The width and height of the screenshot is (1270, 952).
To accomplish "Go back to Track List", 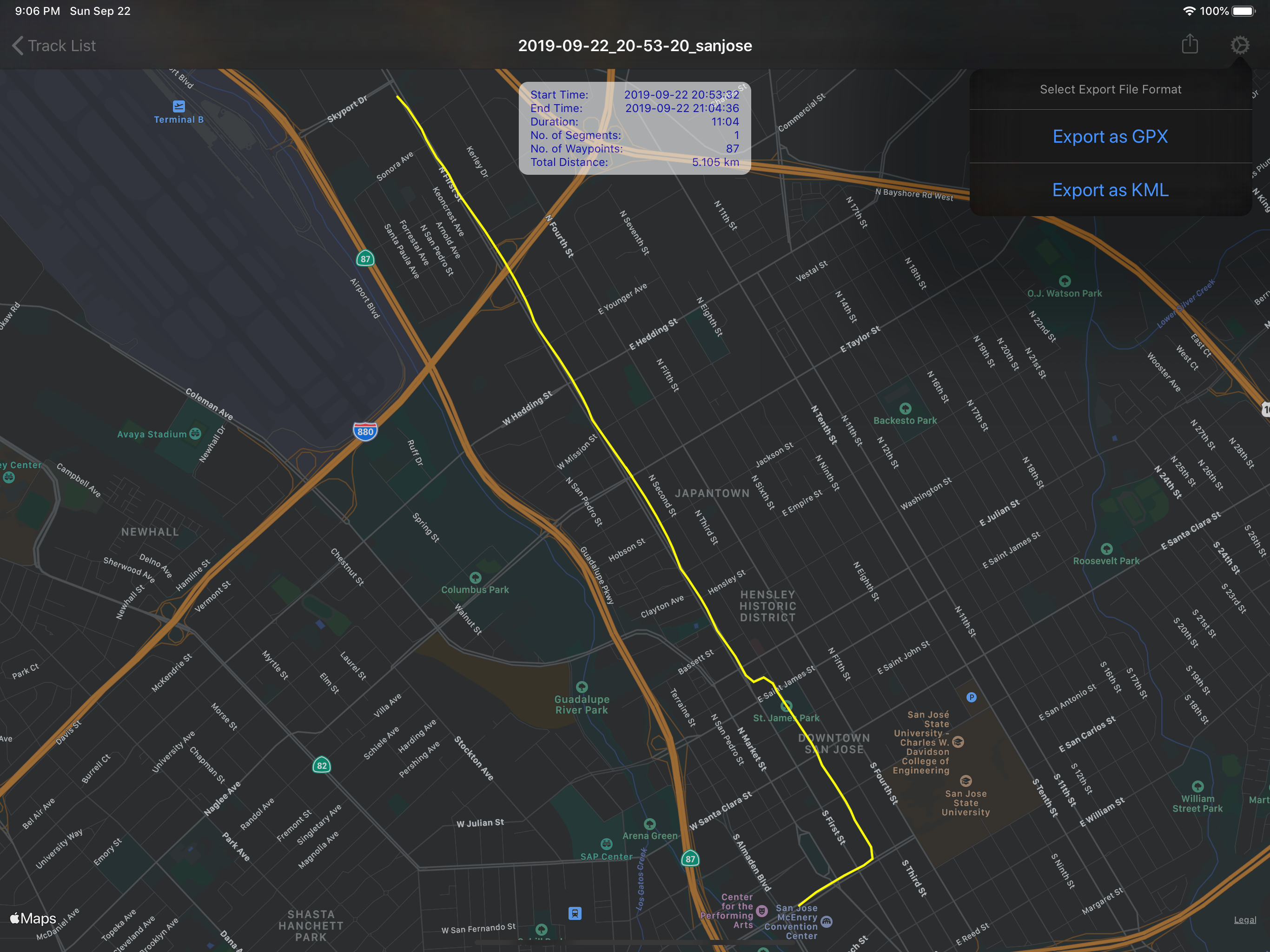I will pyautogui.click(x=54, y=46).
